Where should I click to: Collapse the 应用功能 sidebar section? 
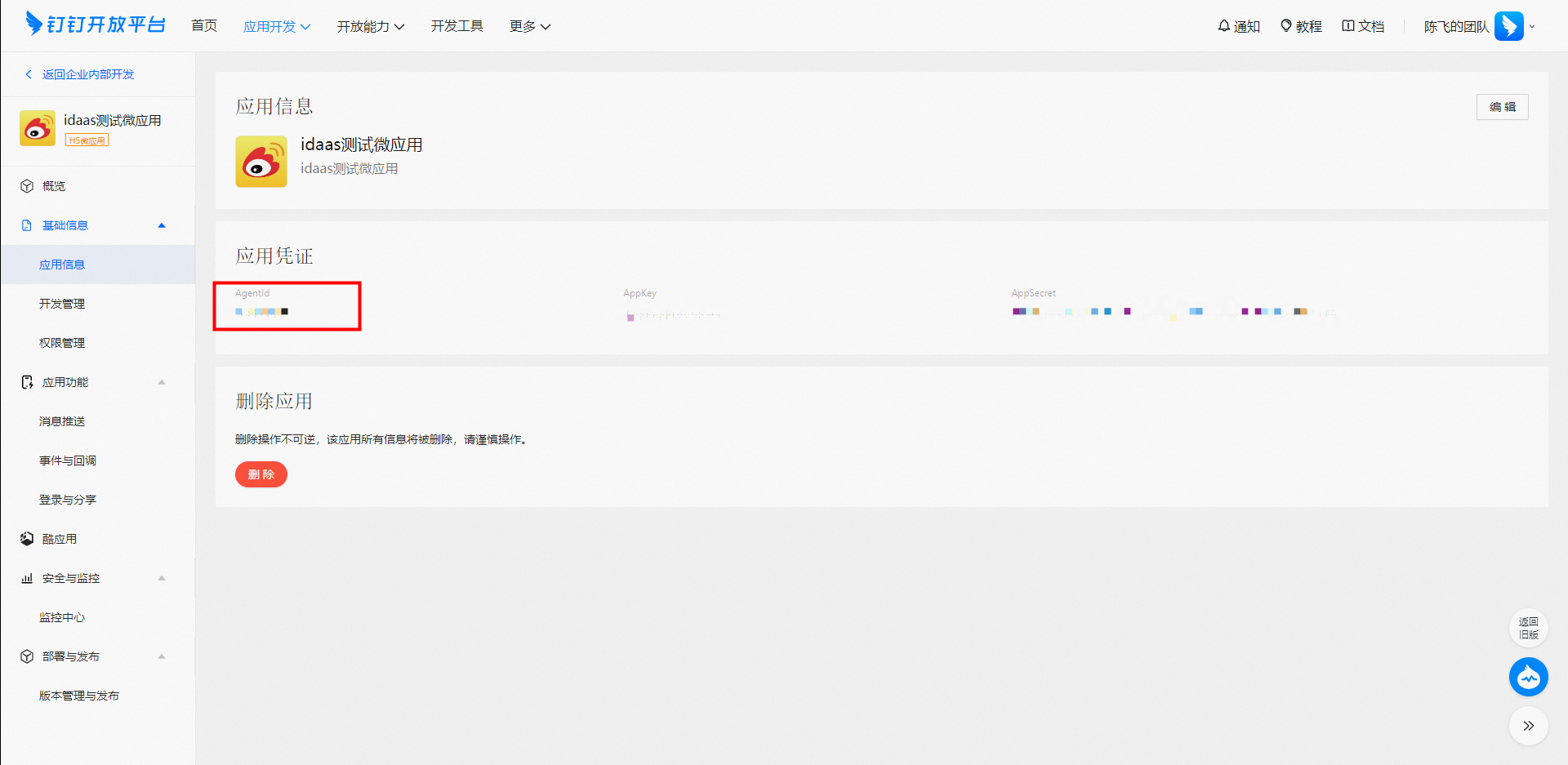tap(162, 382)
